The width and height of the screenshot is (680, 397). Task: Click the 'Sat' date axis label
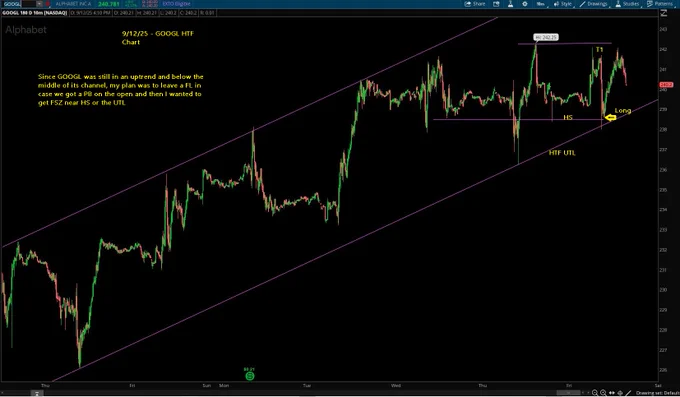click(x=658, y=385)
